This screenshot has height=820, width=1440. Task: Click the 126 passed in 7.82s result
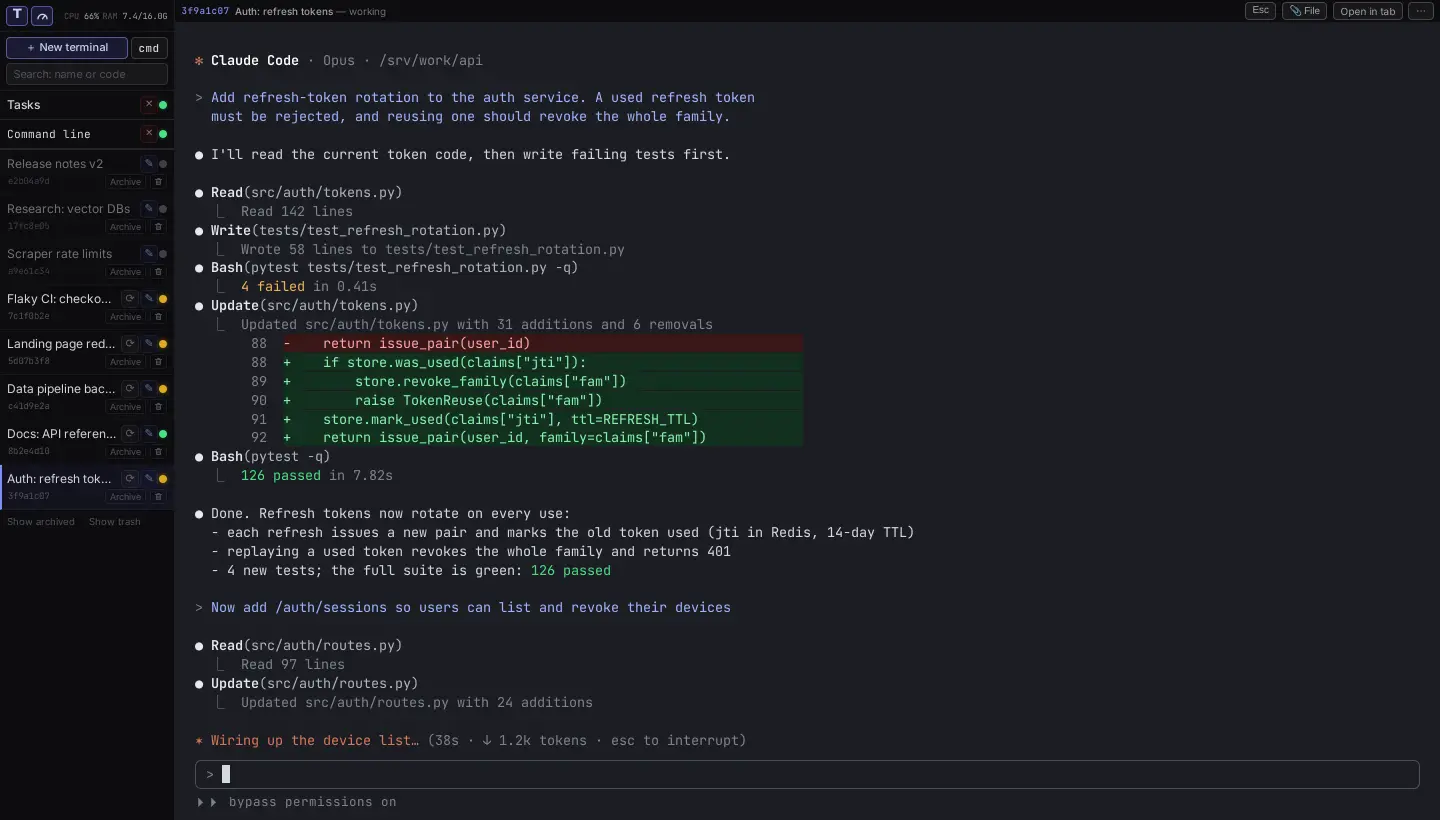tap(317, 476)
